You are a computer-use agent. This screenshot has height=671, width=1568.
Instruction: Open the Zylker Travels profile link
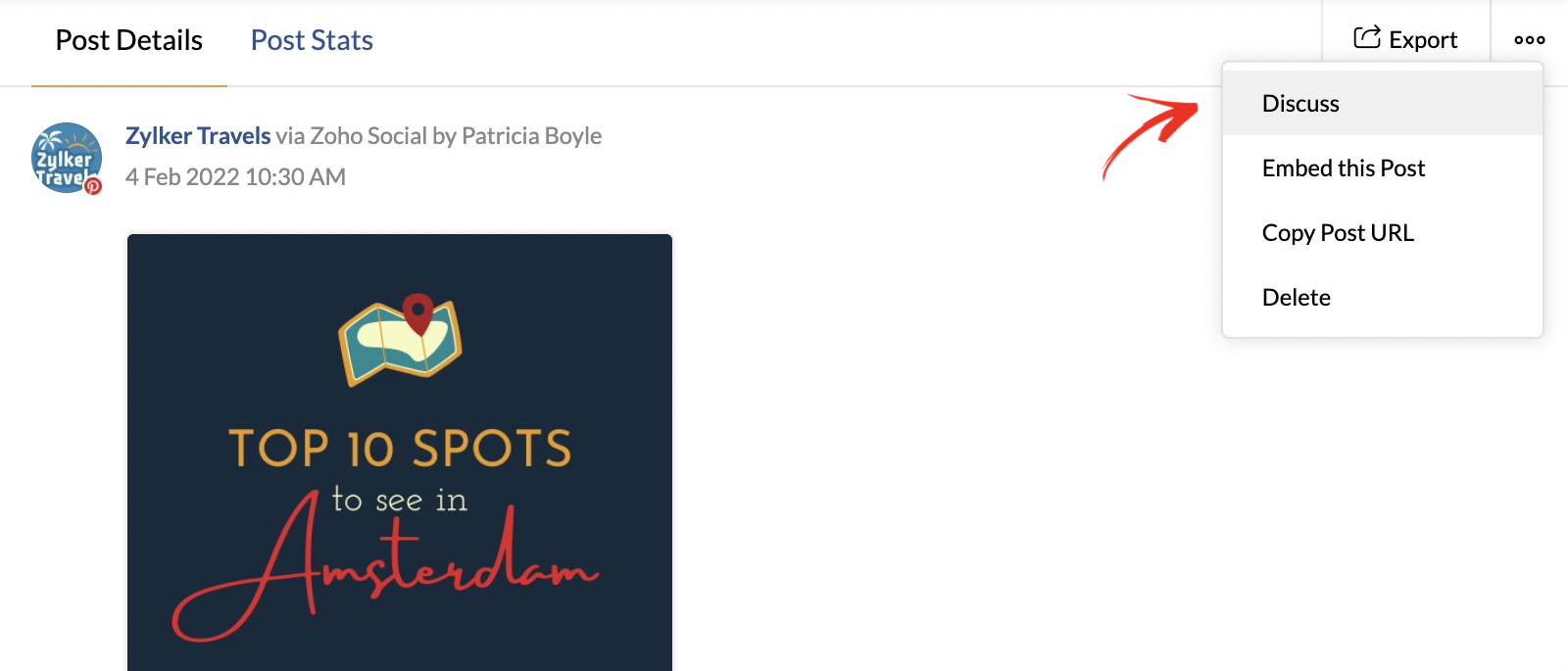click(x=198, y=135)
